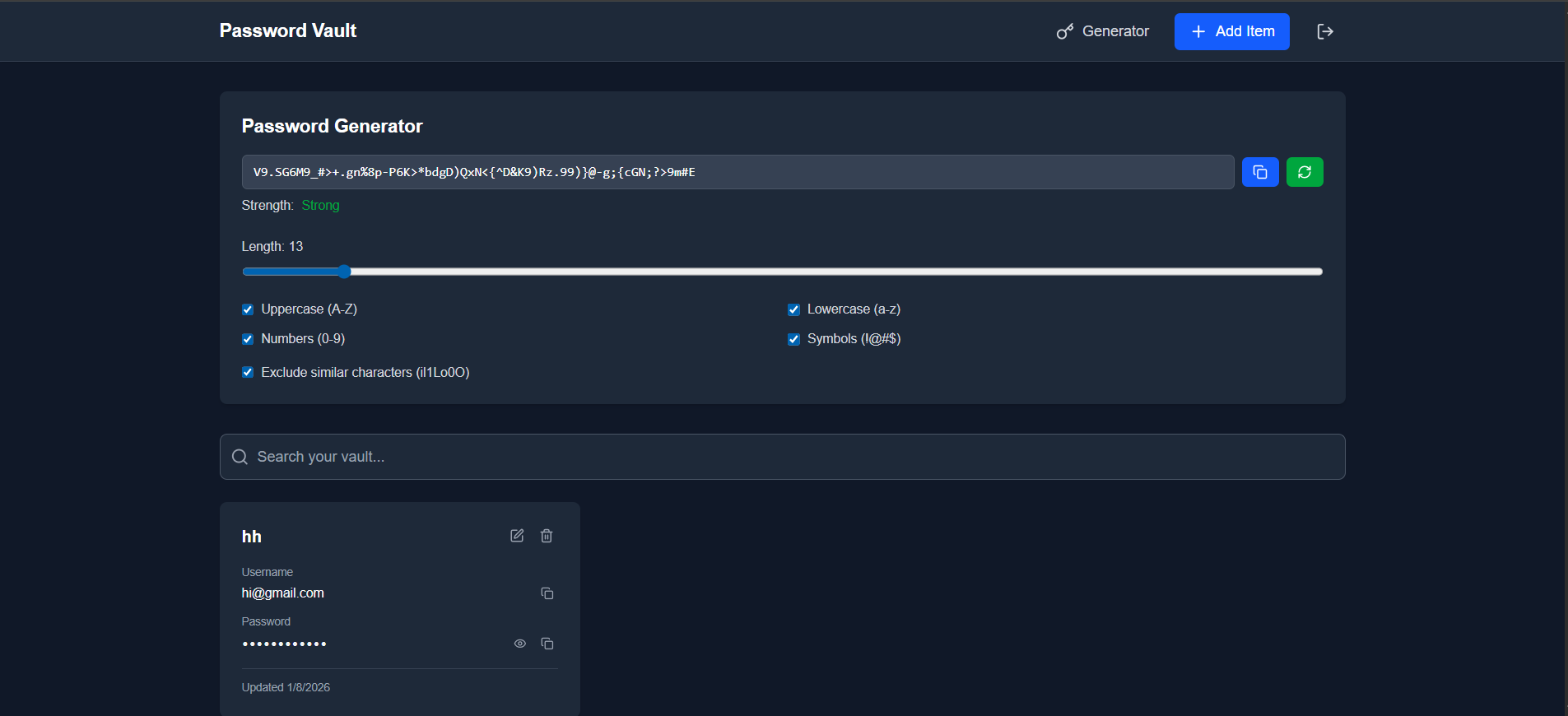1568x716 pixels.
Task: Reveal the hidden hh password
Action: click(520, 644)
